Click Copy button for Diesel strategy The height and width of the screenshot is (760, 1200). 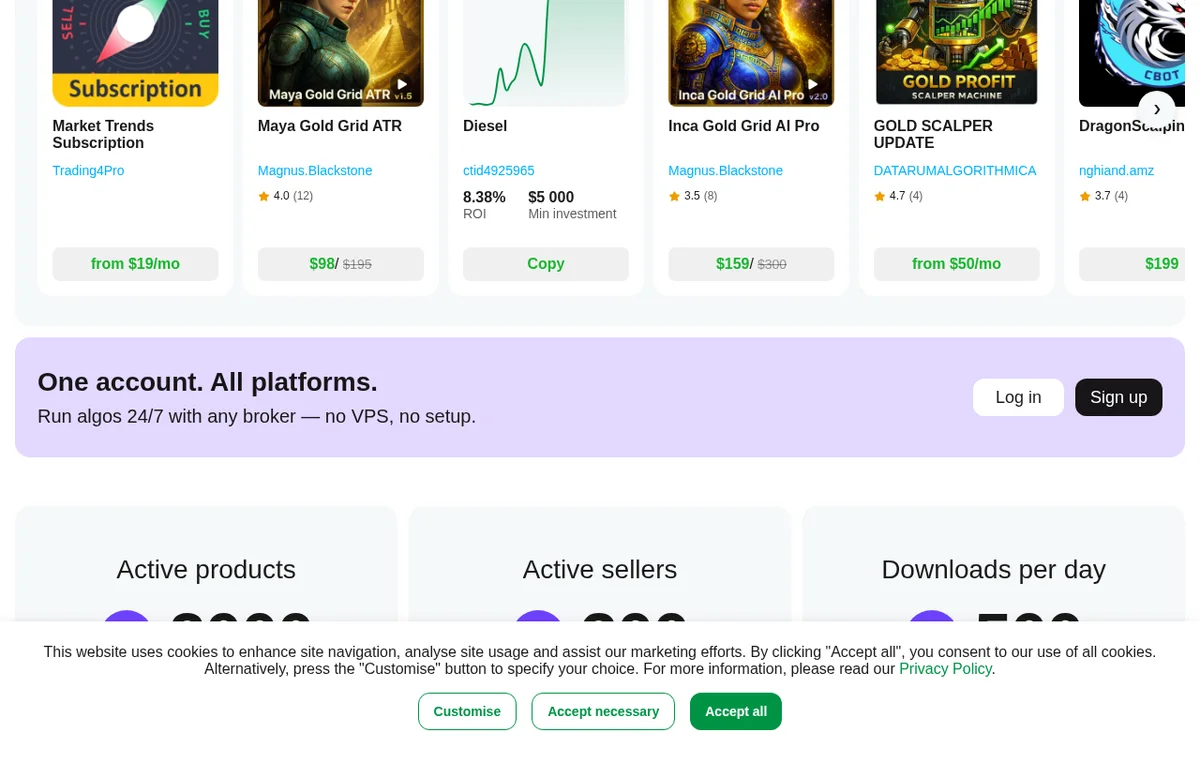(546, 264)
